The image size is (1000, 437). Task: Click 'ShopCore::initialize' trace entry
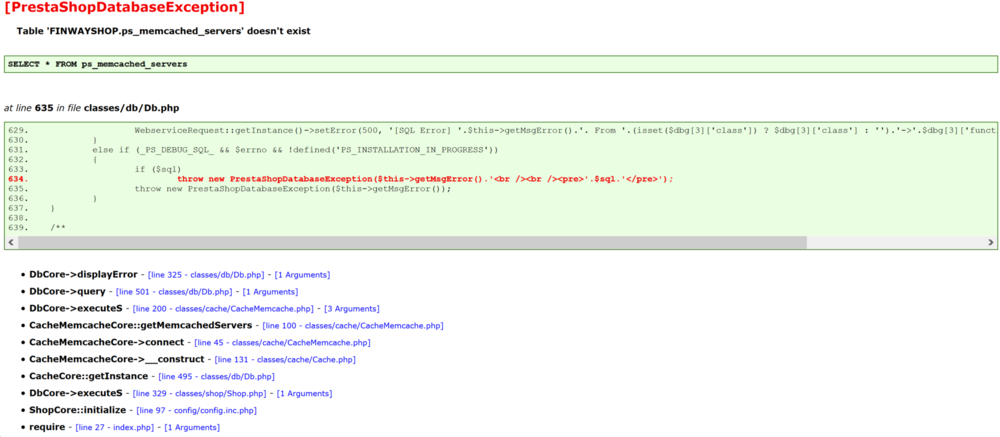click(78, 410)
